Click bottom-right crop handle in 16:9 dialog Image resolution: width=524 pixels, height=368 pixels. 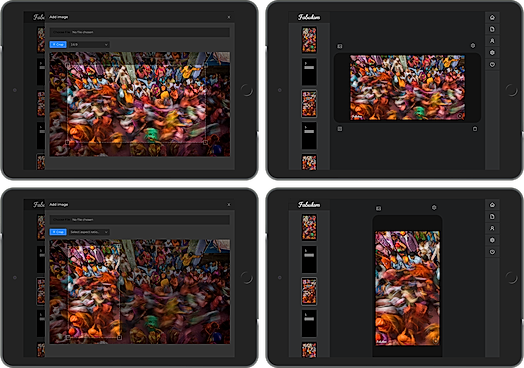[x=205, y=142]
